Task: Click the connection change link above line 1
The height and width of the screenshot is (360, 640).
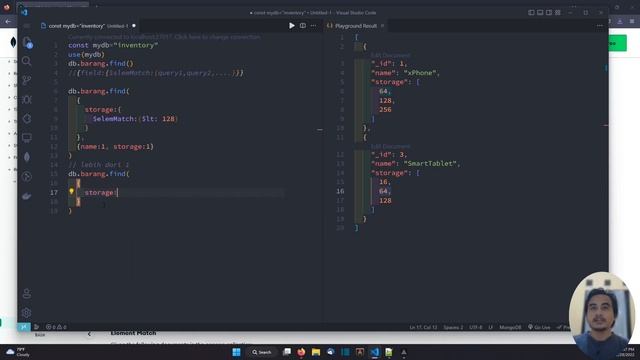Action: click(164, 37)
